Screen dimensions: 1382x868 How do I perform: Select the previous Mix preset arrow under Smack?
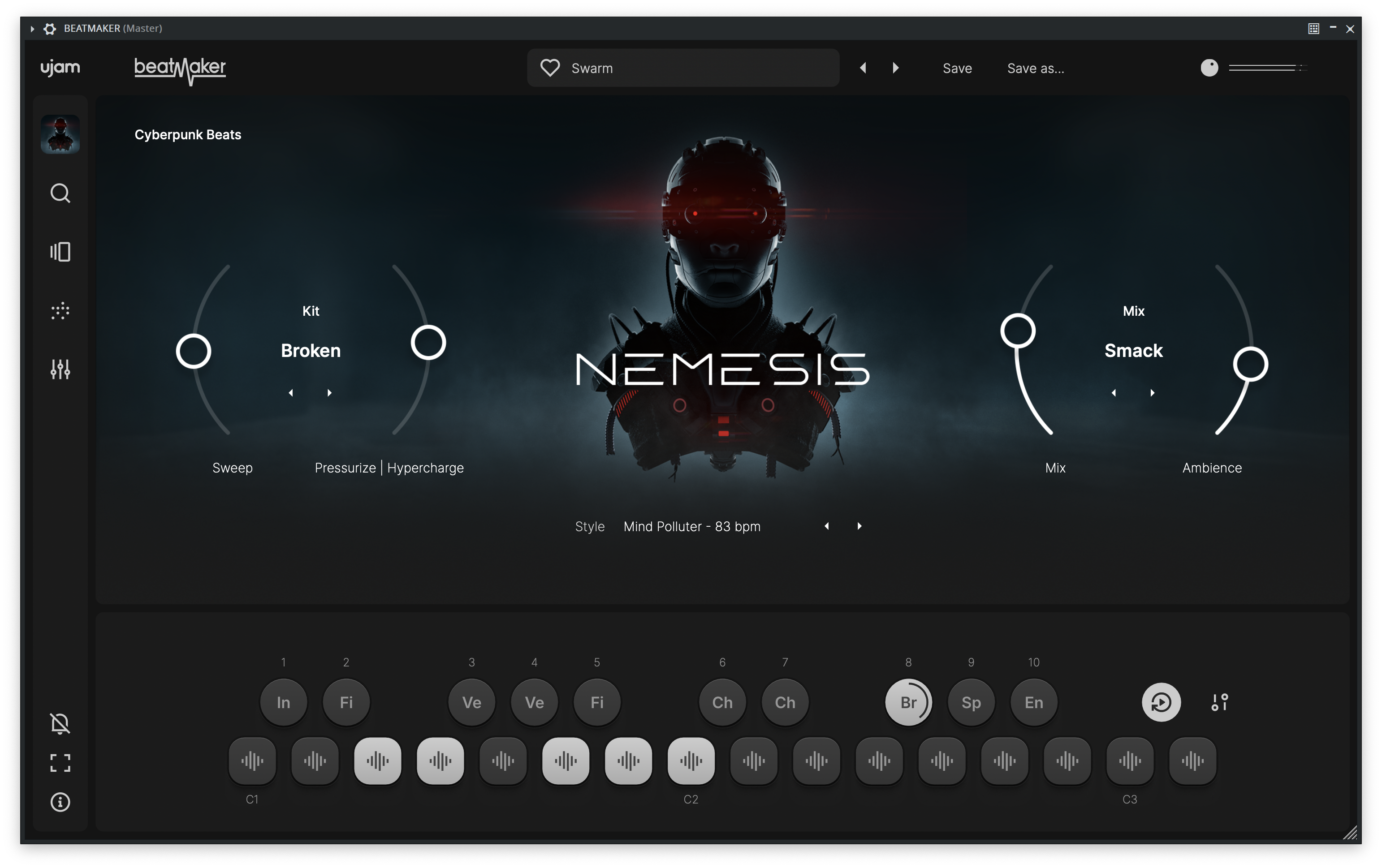[1114, 393]
